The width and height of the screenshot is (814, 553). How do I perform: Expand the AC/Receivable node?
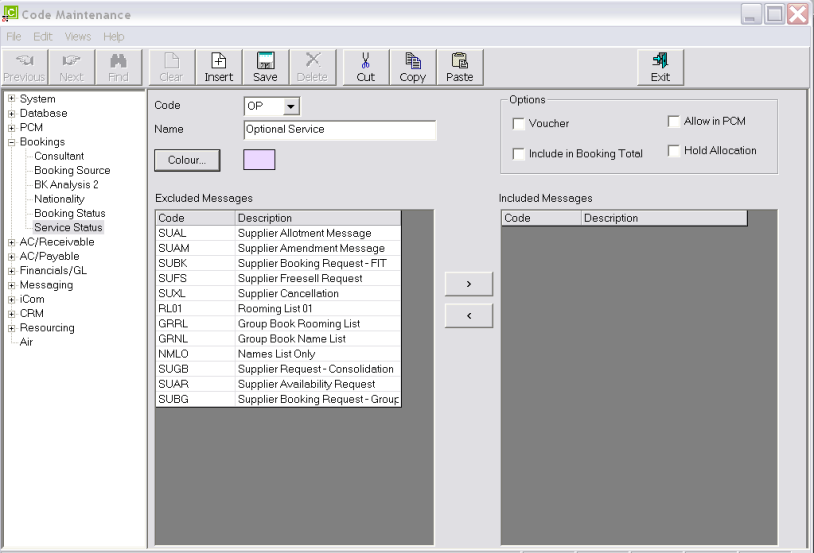click(x=11, y=242)
